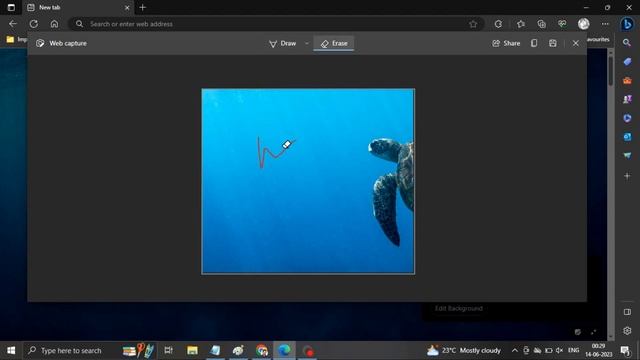Viewport: 640px width, 360px height.
Task: Toggle the volume mute speaker icon
Action: pos(560,350)
